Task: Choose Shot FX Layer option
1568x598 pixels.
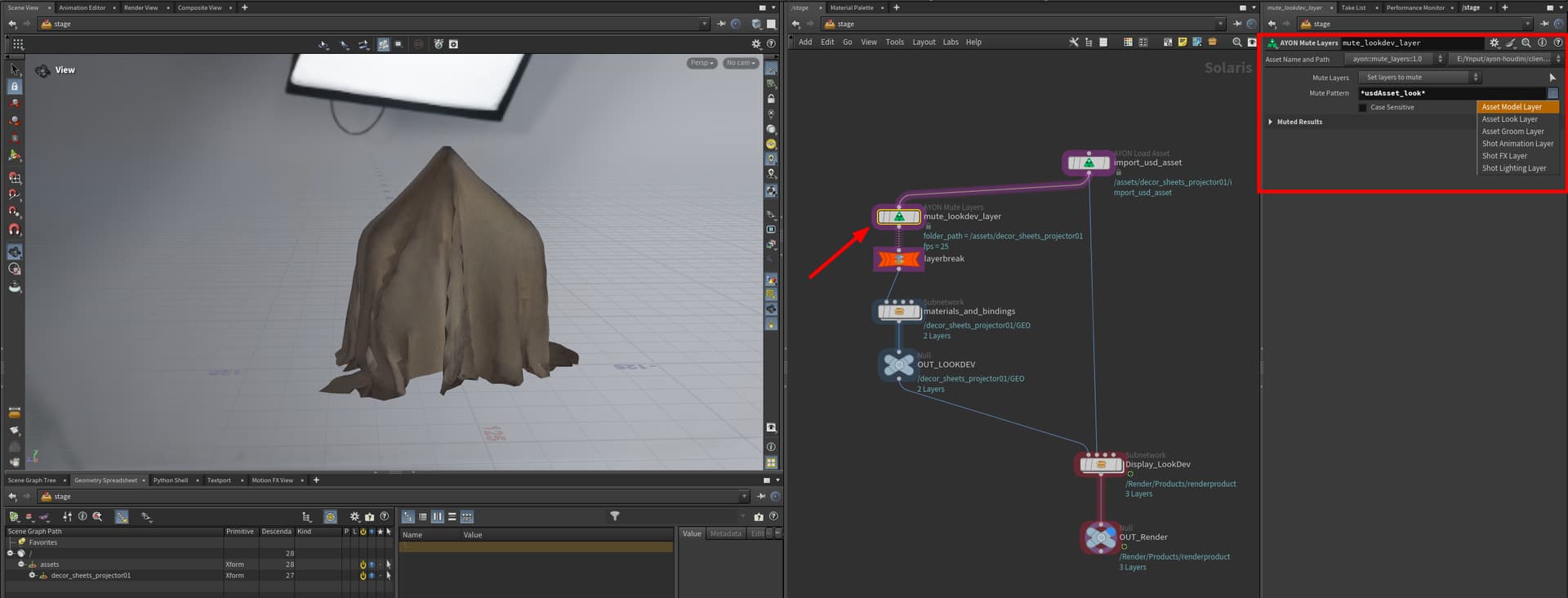Action: click(1504, 156)
